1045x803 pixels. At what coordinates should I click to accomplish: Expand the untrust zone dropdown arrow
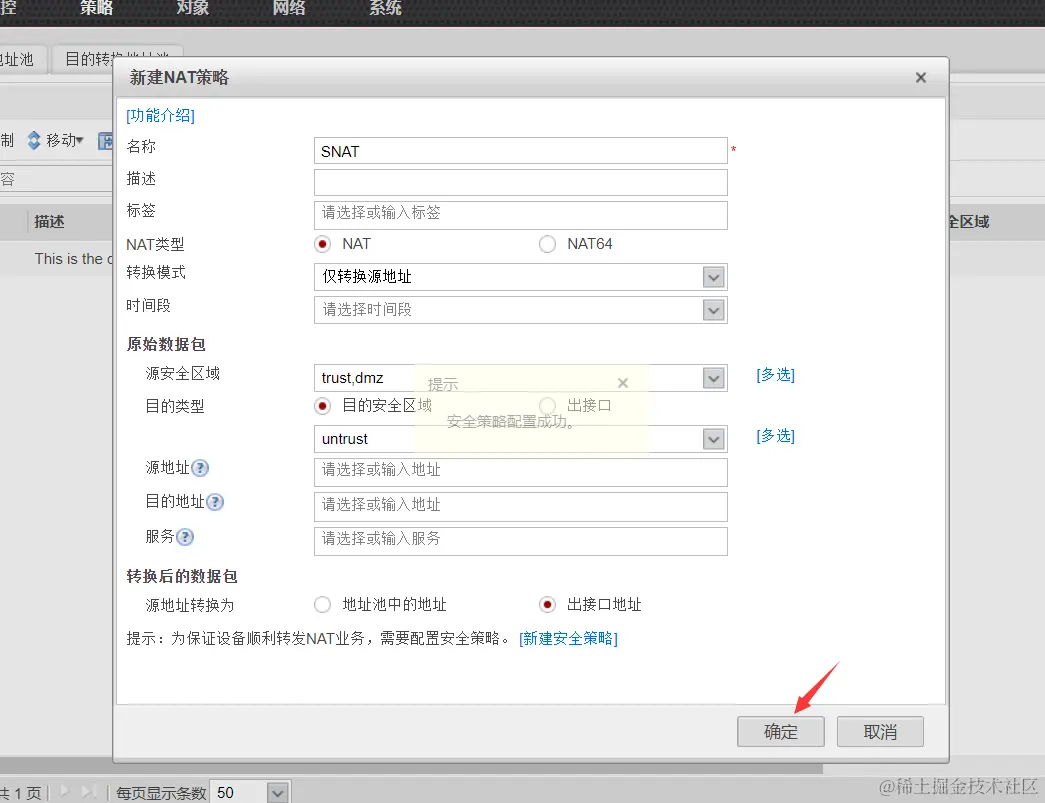[x=713, y=439]
